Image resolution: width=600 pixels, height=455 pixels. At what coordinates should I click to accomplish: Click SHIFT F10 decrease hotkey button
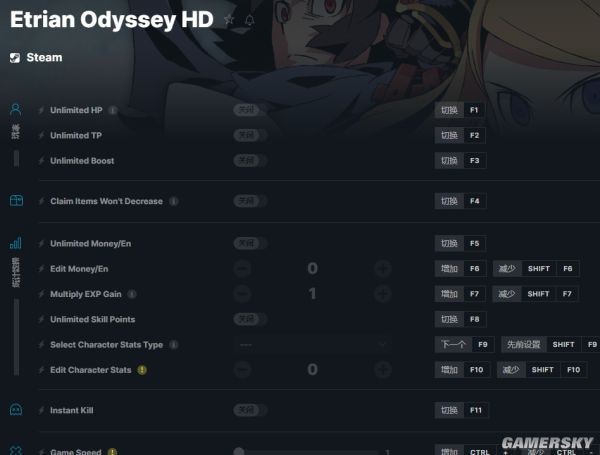coord(542,370)
